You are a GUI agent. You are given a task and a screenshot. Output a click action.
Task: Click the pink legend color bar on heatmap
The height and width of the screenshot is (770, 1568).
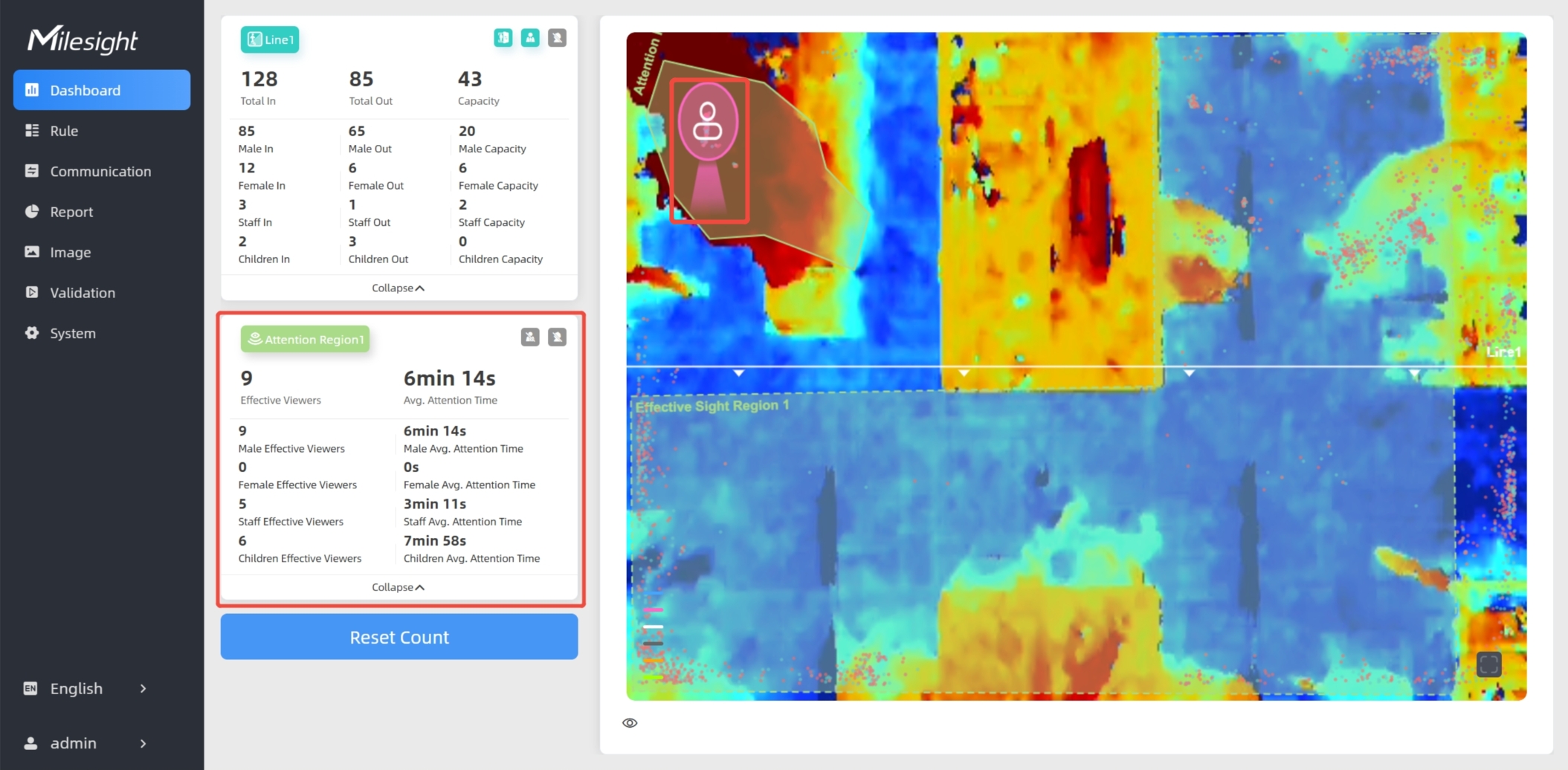tap(653, 610)
